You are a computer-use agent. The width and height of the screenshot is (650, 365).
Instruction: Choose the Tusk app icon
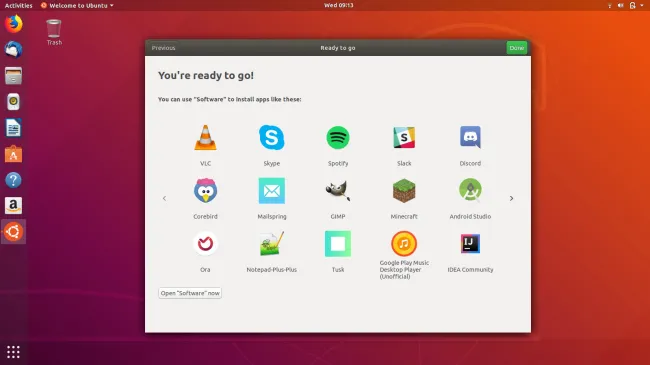pos(338,243)
